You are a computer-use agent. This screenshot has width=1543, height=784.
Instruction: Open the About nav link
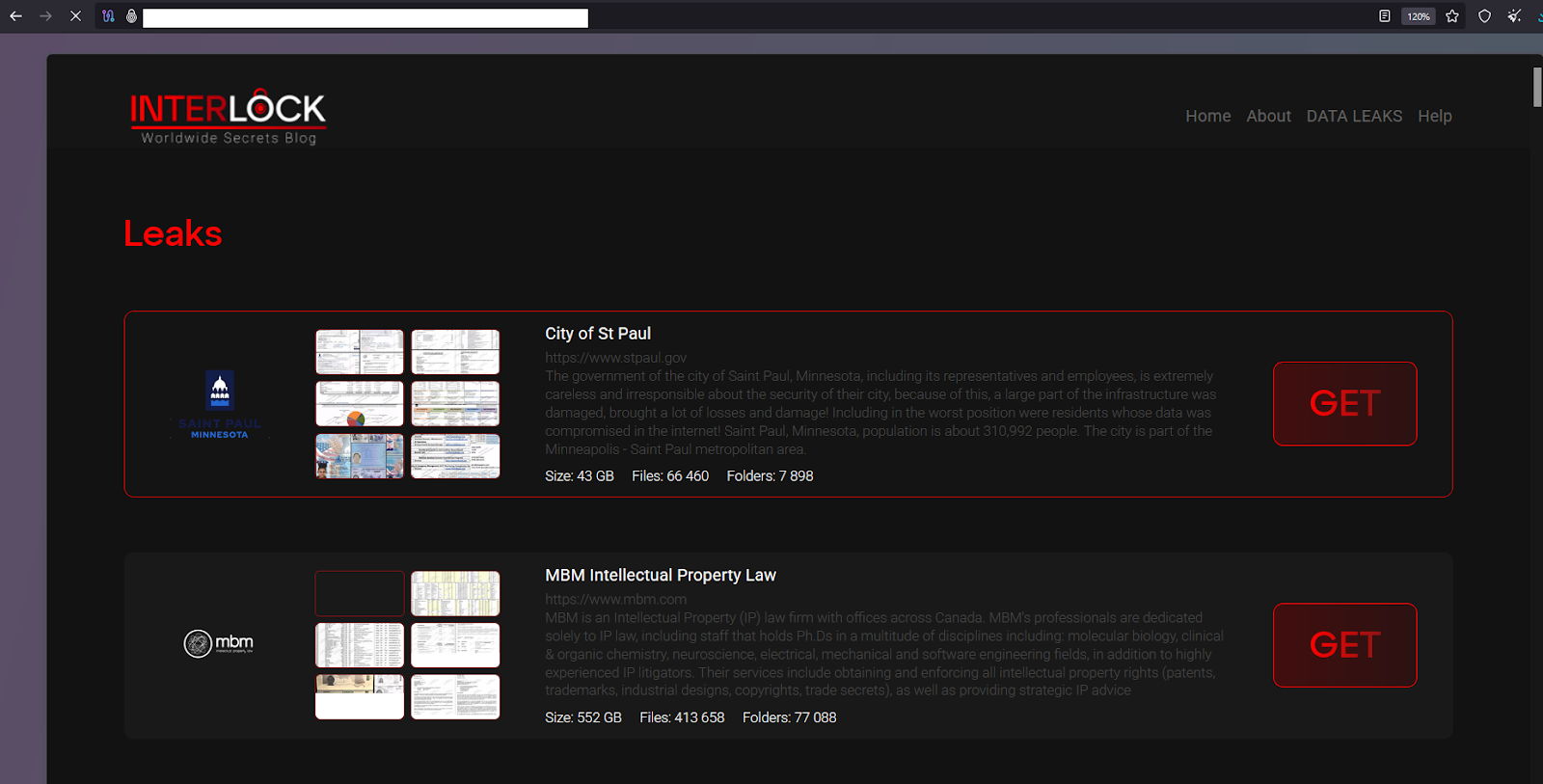[x=1268, y=116]
